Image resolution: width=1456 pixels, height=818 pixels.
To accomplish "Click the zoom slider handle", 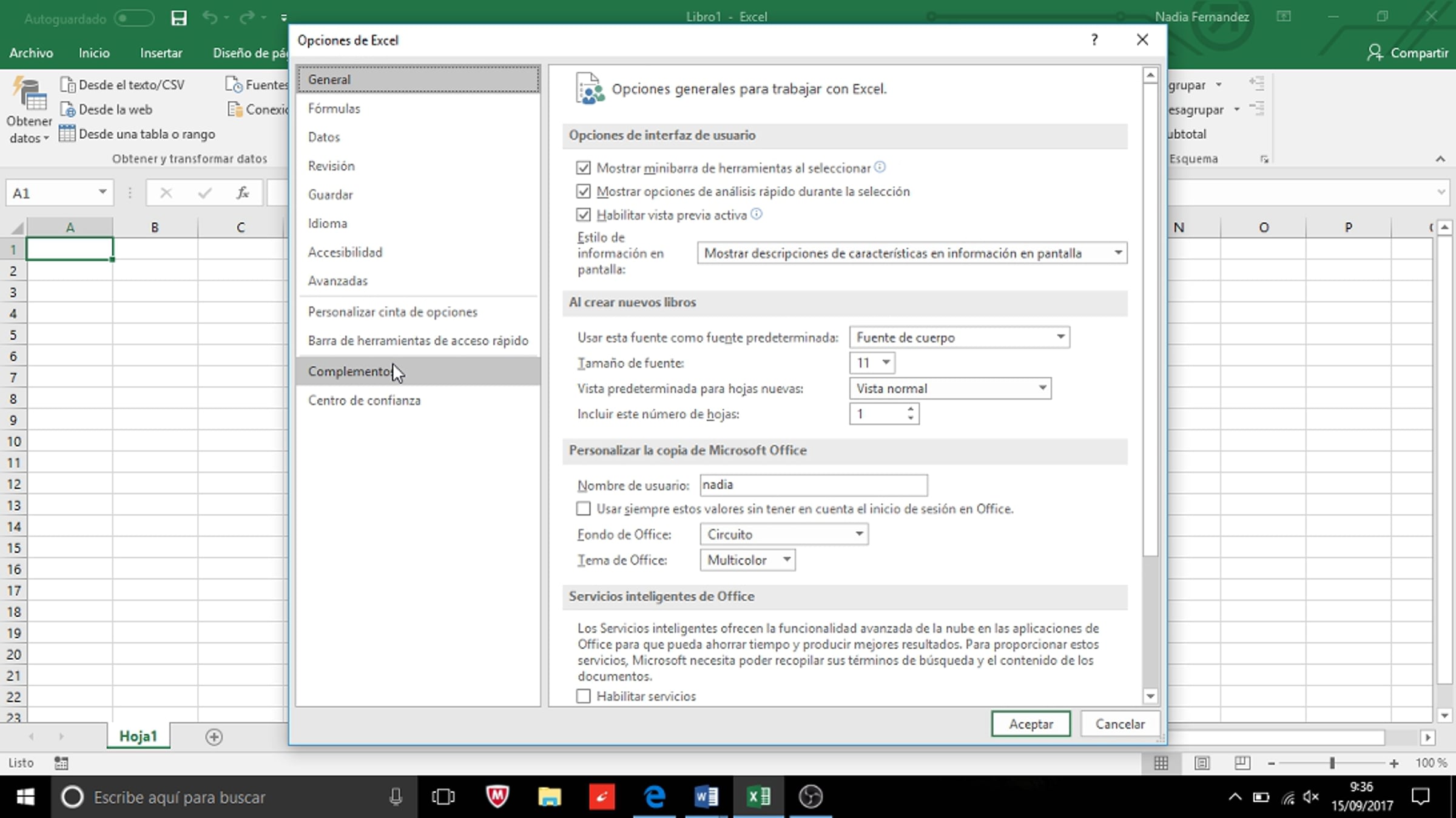I will click(1332, 763).
